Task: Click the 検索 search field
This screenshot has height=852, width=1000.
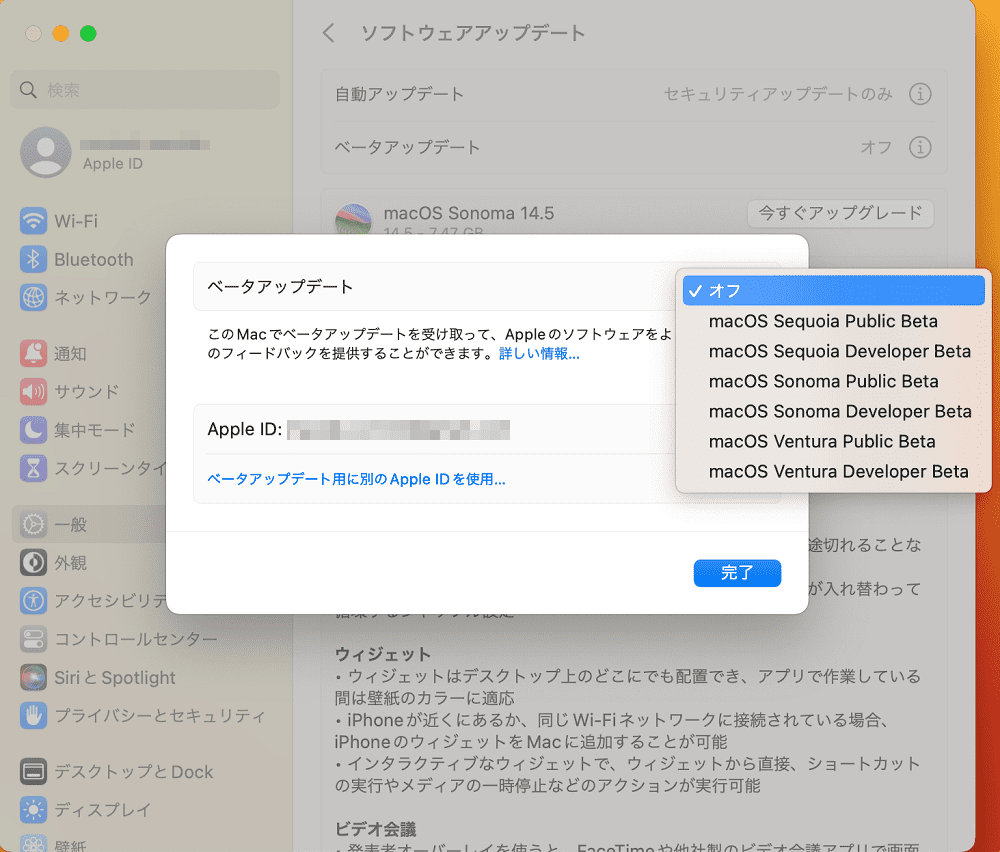Action: point(145,90)
